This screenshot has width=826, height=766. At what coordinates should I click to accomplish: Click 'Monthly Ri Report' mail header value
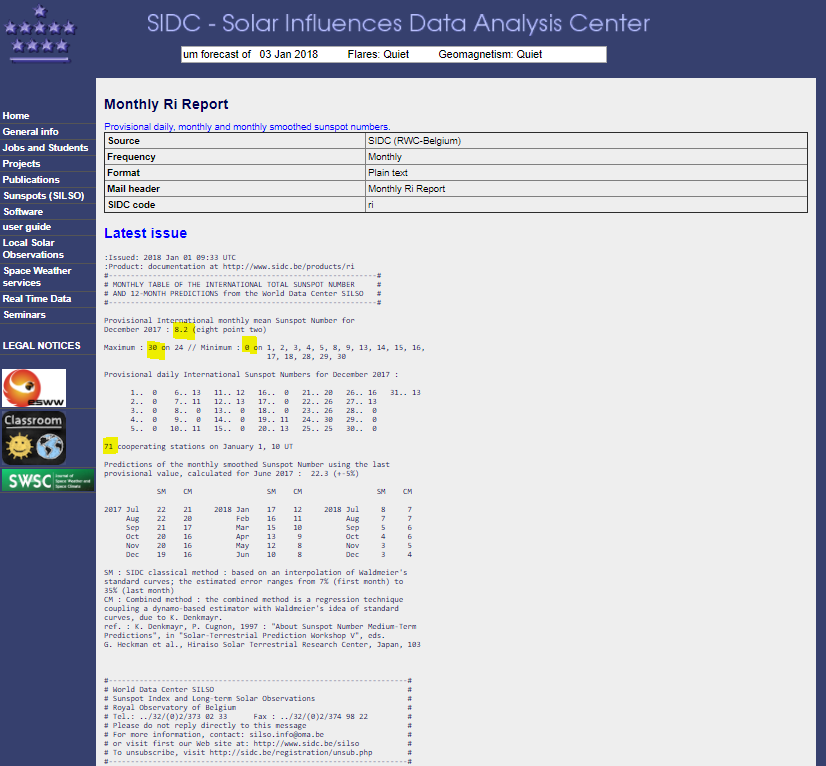pyautogui.click(x=586, y=189)
